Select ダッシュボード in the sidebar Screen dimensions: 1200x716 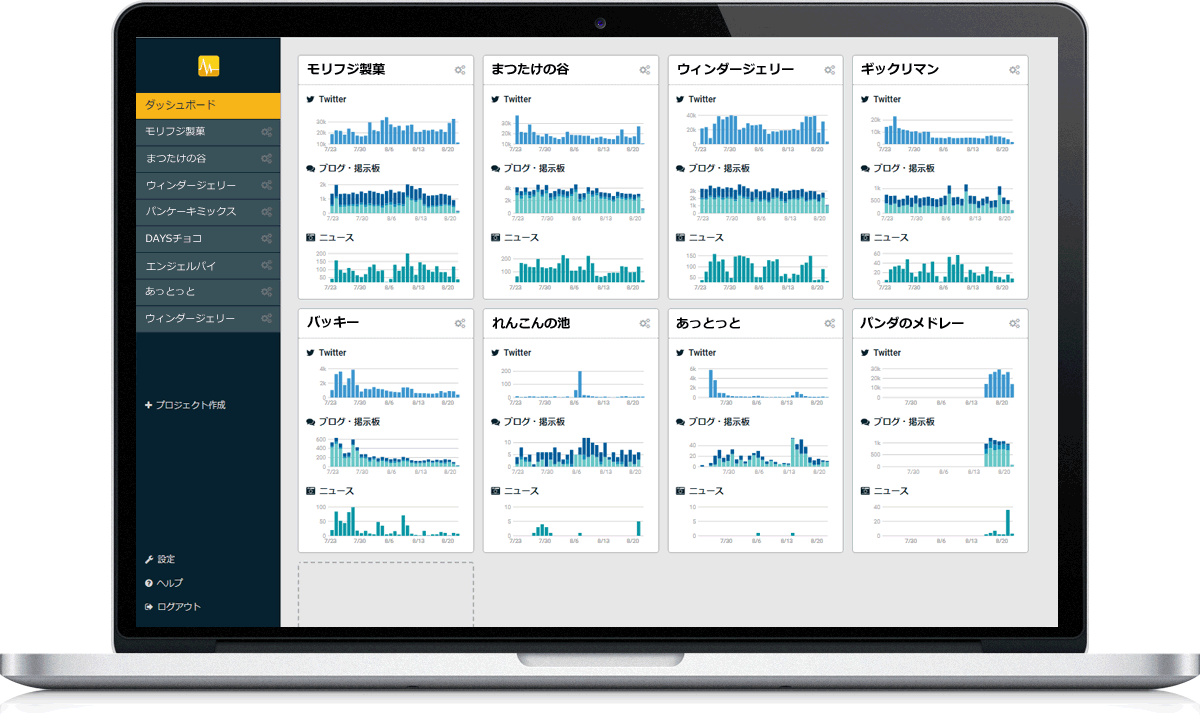point(208,105)
